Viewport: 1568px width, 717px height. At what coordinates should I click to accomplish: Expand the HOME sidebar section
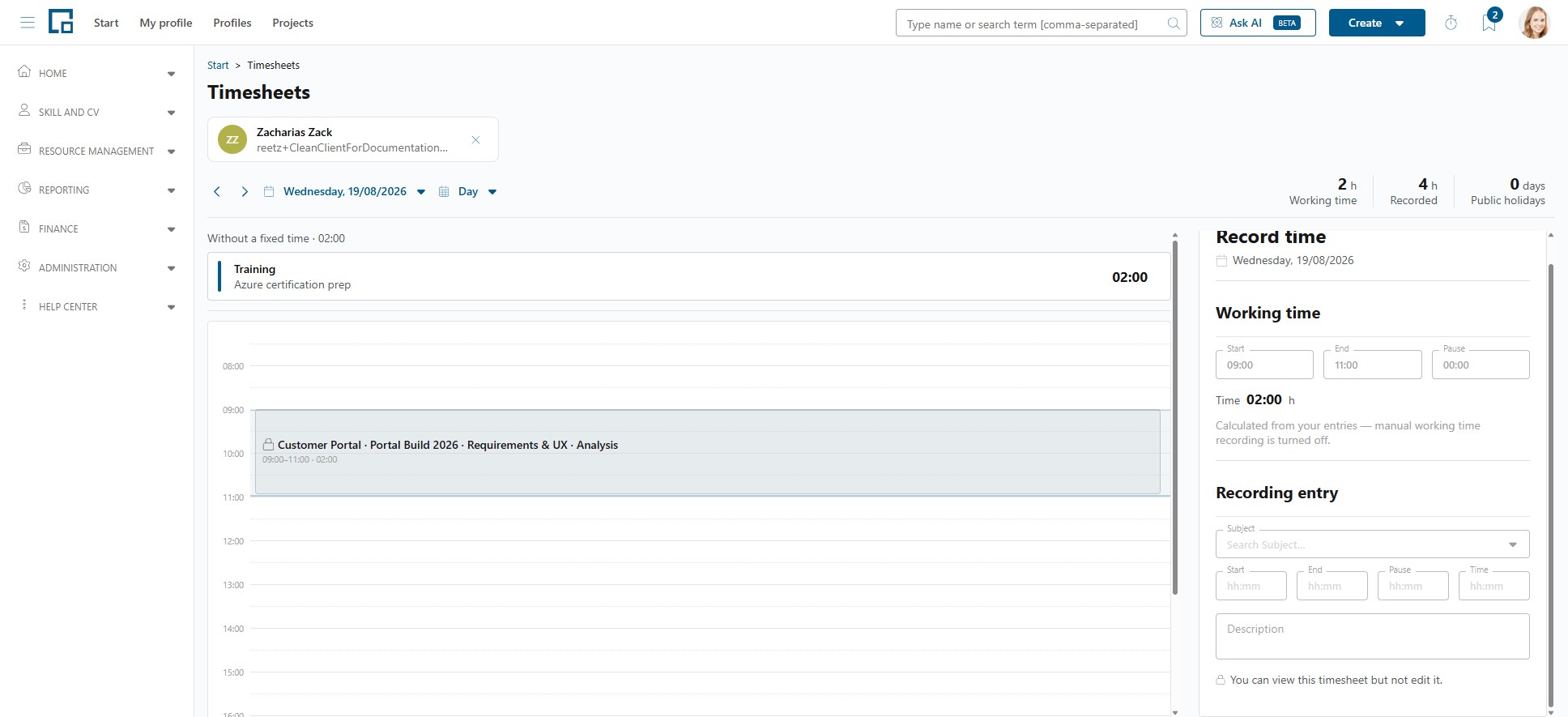171,74
